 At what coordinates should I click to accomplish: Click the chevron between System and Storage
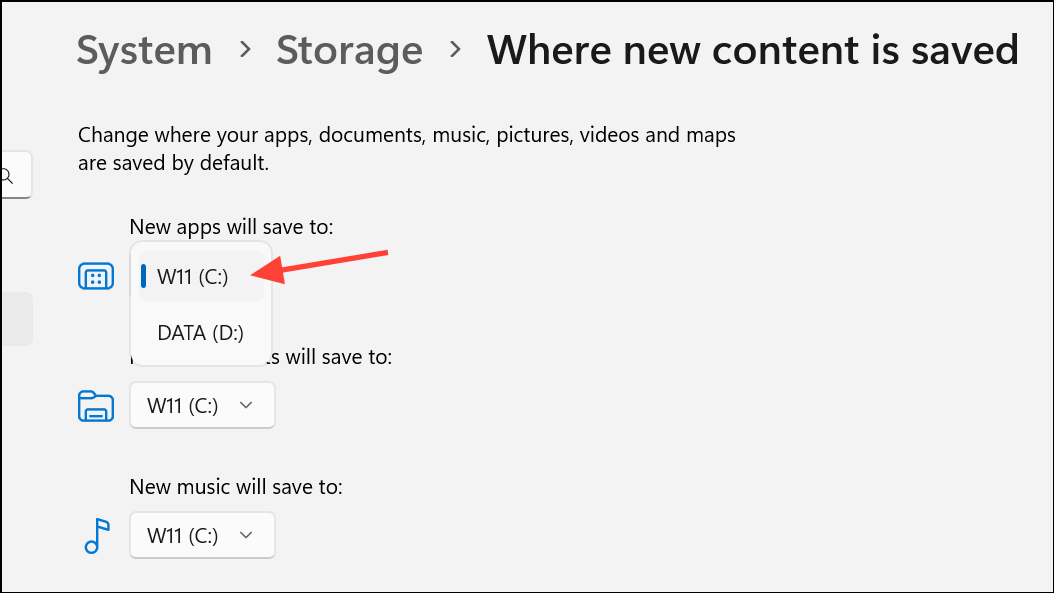245,49
